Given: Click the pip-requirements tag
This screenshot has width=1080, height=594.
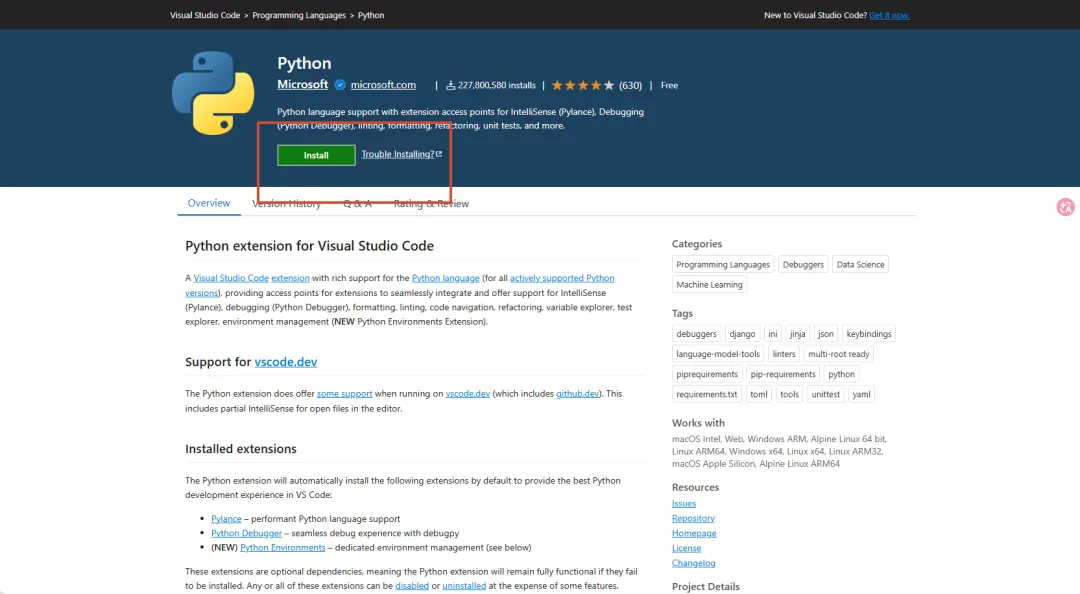Looking at the screenshot, I should [x=783, y=374].
